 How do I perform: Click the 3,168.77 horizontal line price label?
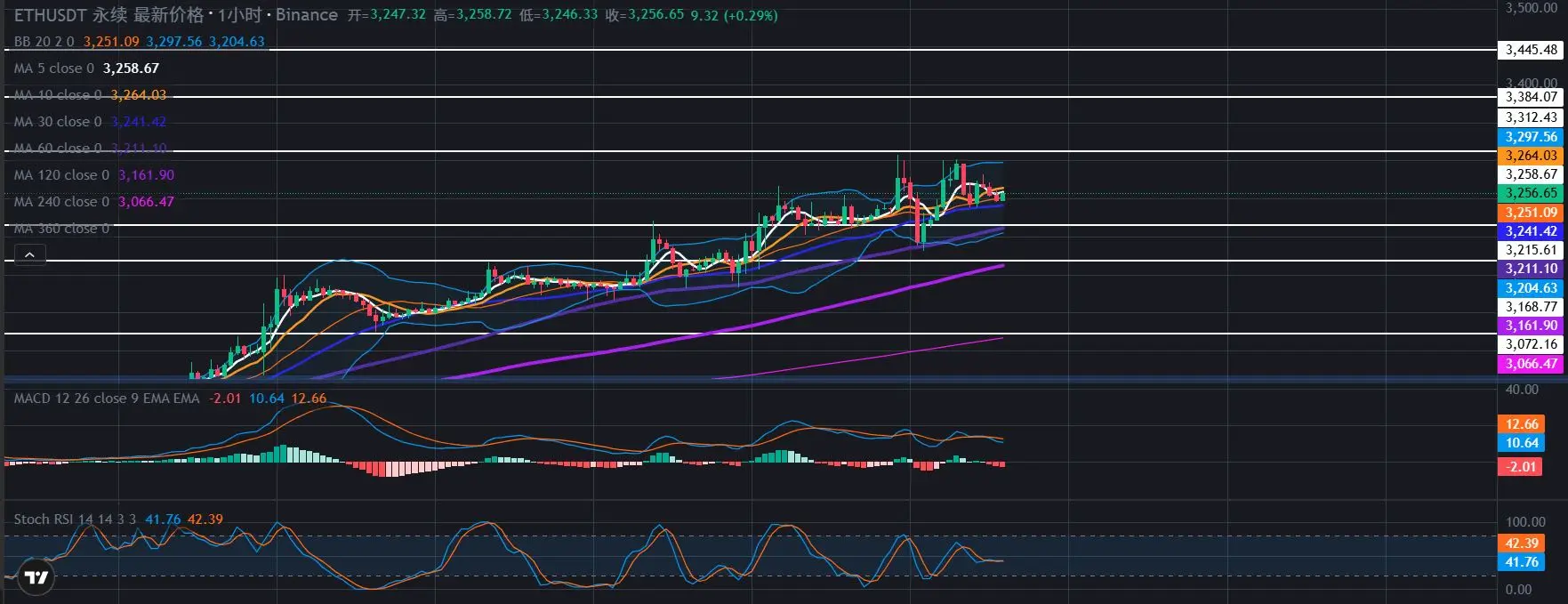click(1531, 307)
